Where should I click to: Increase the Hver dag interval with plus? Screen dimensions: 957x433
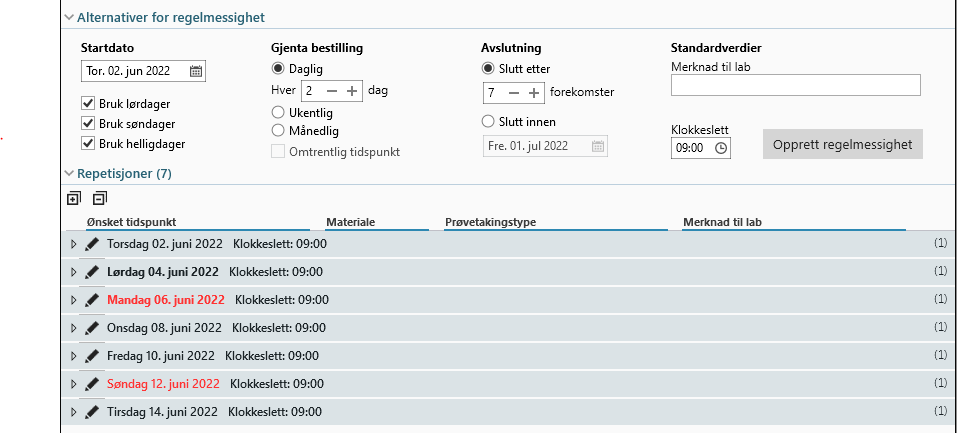pos(352,91)
